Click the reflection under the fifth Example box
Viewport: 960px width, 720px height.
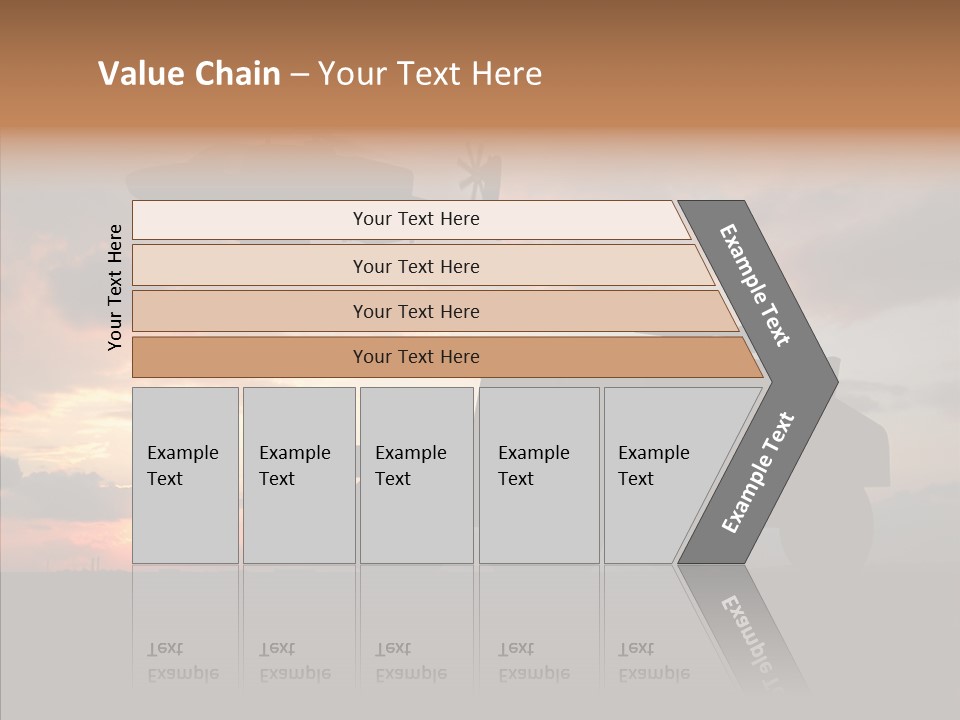click(x=655, y=662)
